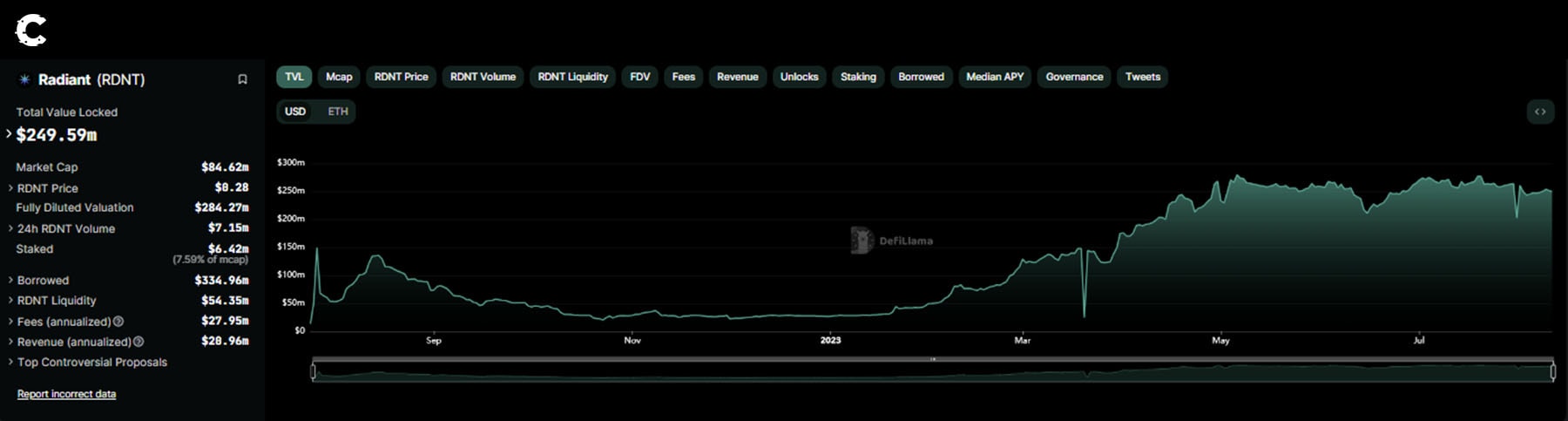Show the Governance metric on chart
The image size is (1568, 421).
(x=1074, y=77)
